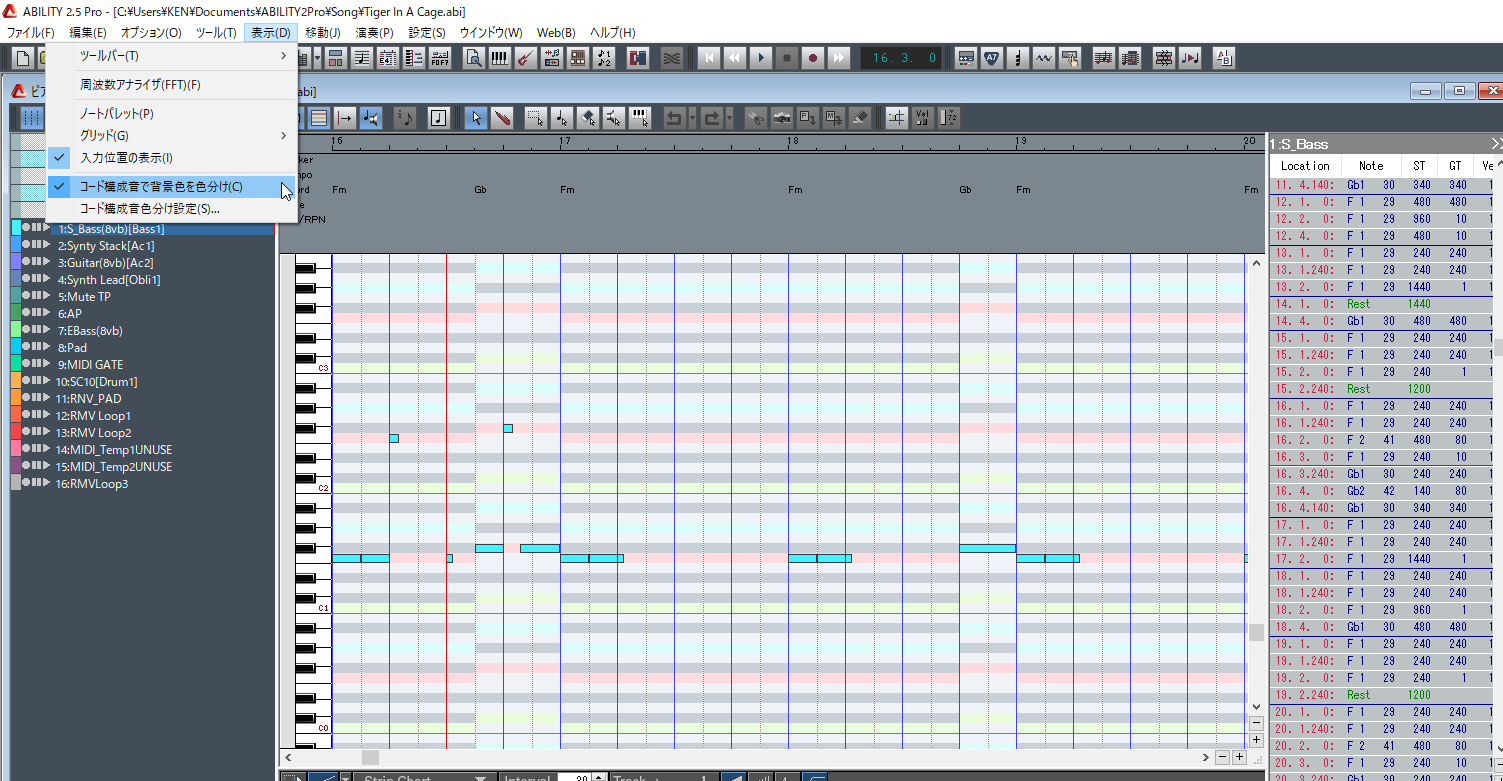
Task: Click the song position counter display
Action: 901,58
